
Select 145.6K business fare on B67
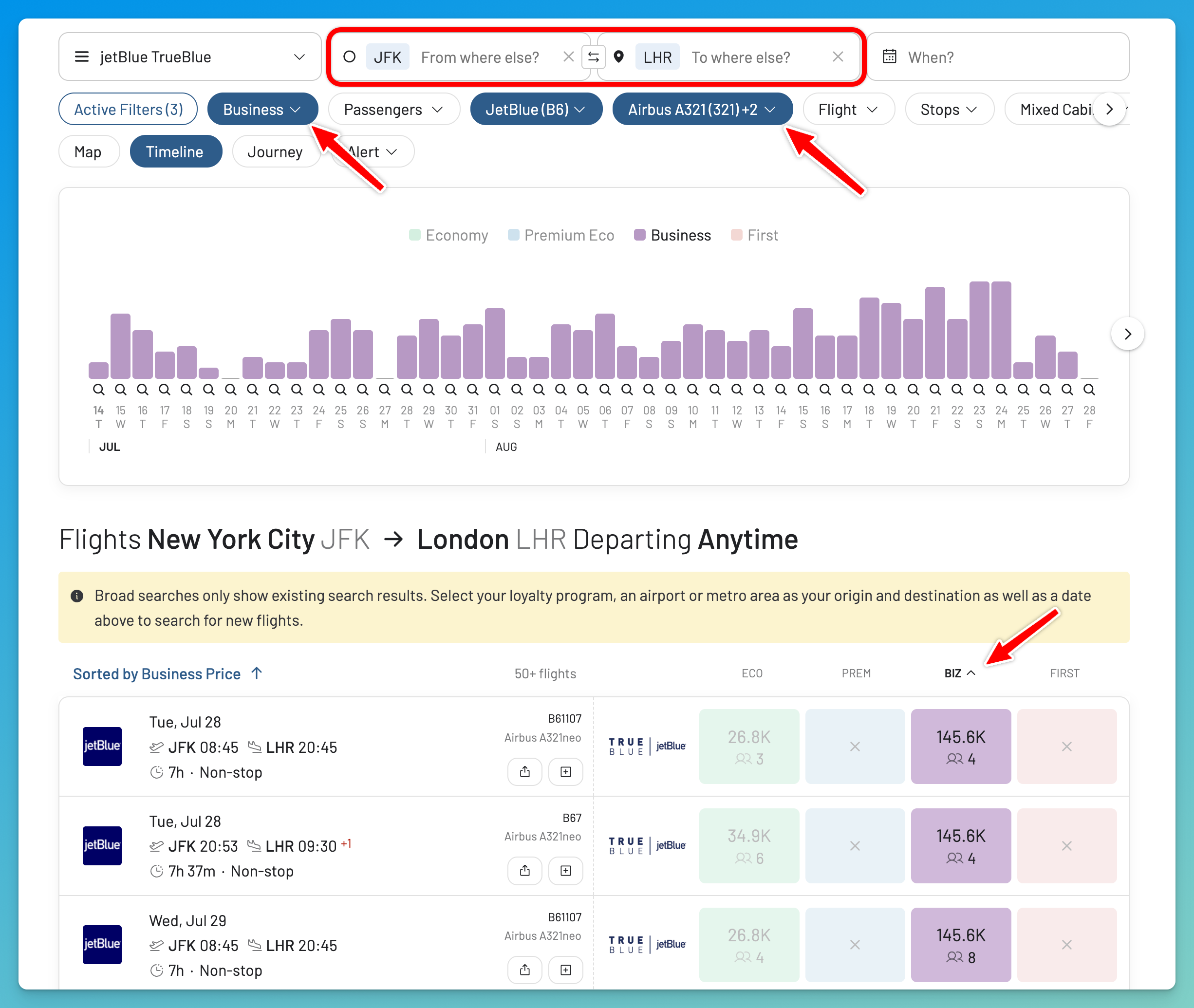pos(961,846)
